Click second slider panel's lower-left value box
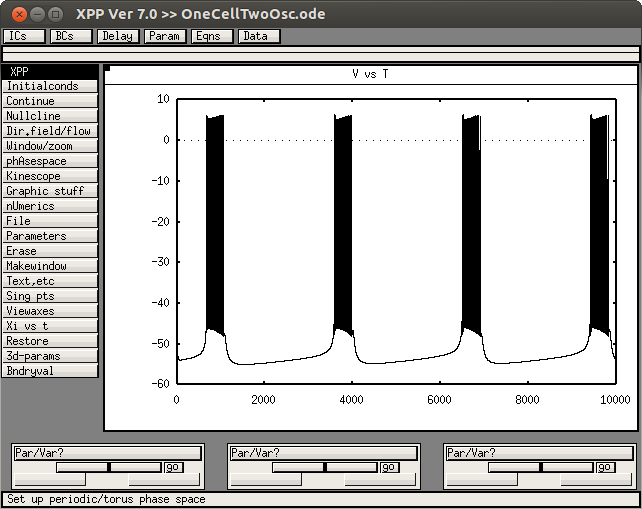Image resolution: width=642 pixels, height=509 pixels. (x=266, y=480)
